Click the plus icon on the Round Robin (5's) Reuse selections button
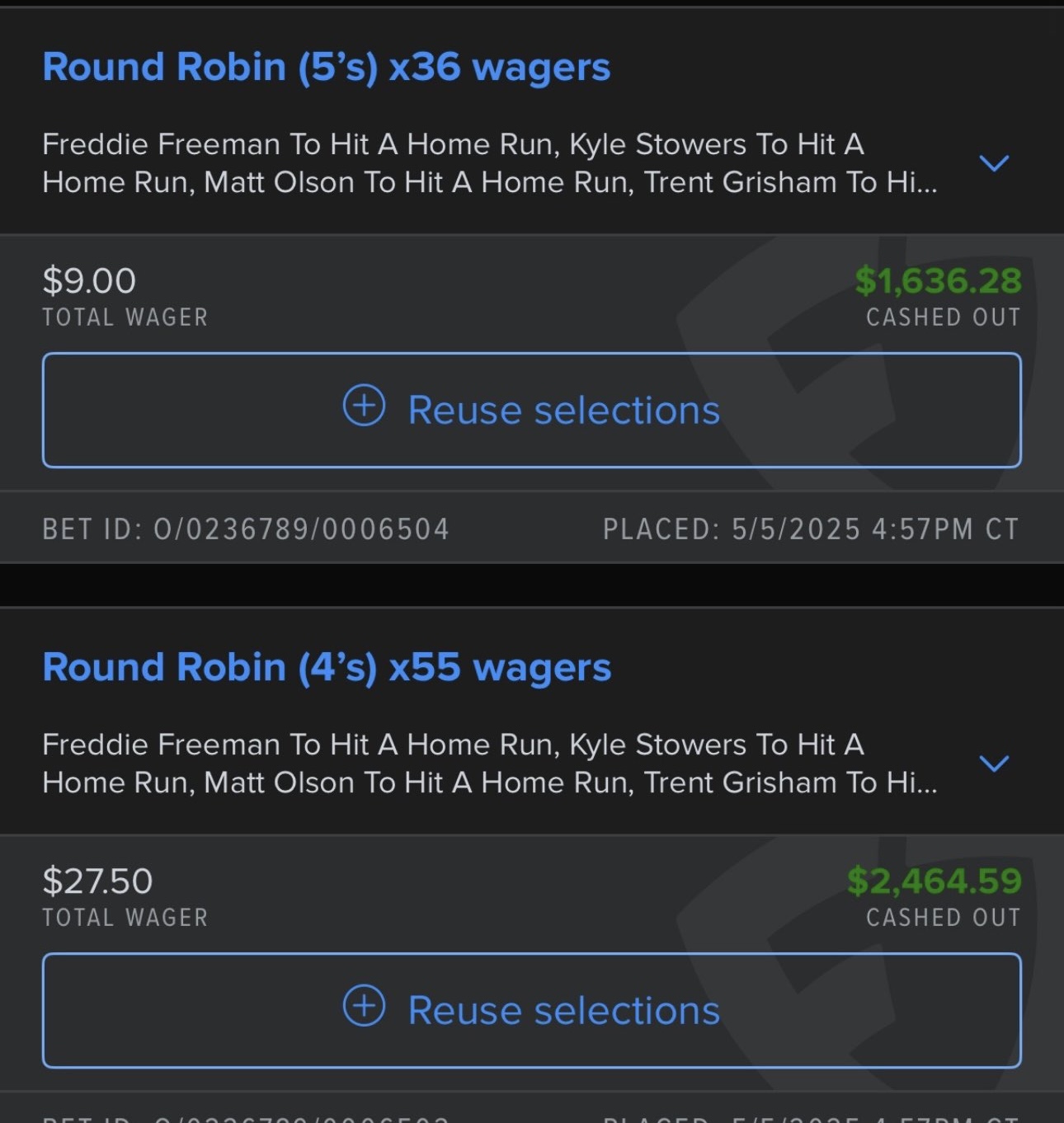1064x1123 pixels. pos(364,406)
